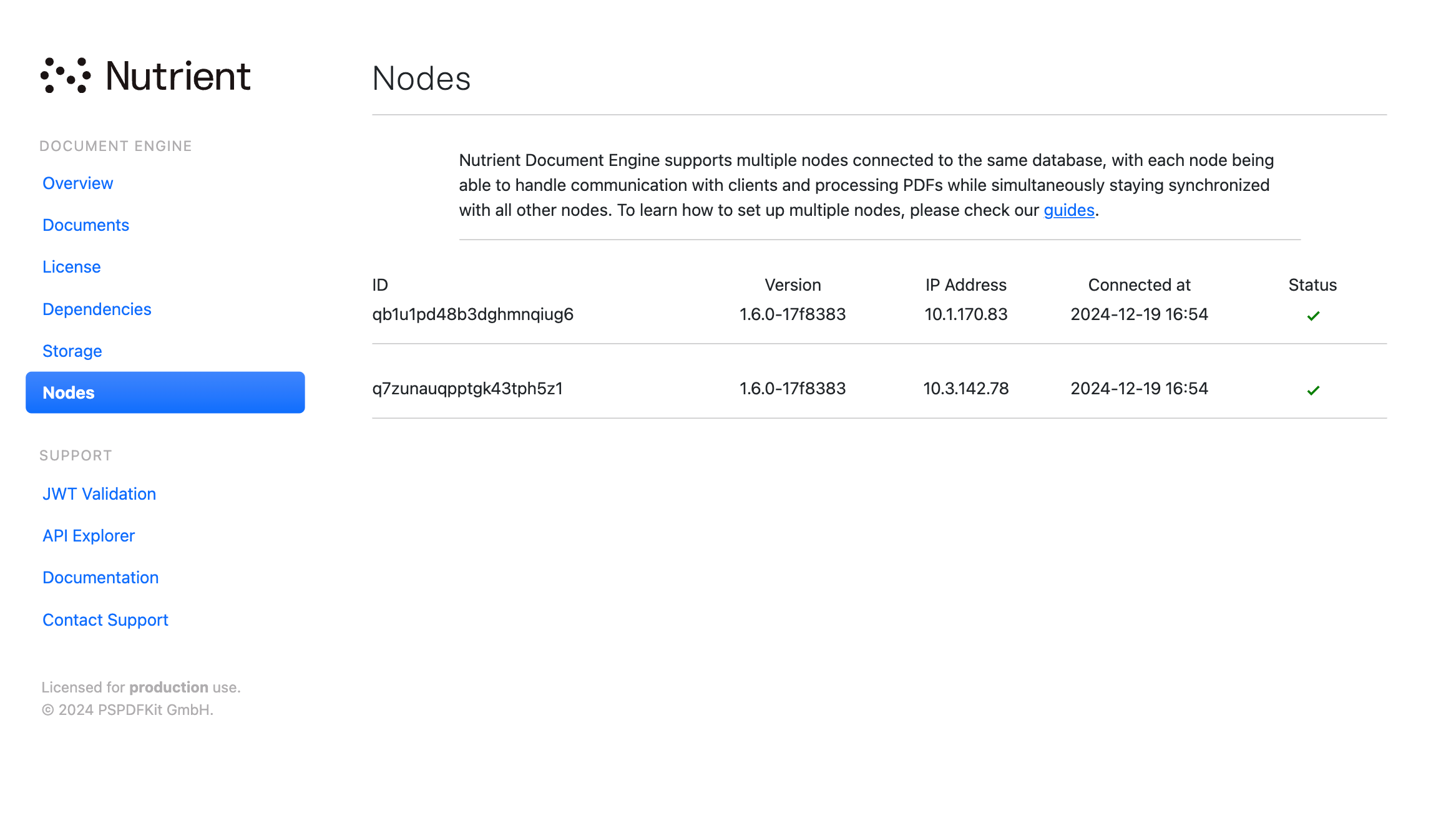Click the Version column header
This screenshot has width=1456, height=816.
click(793, 284)
